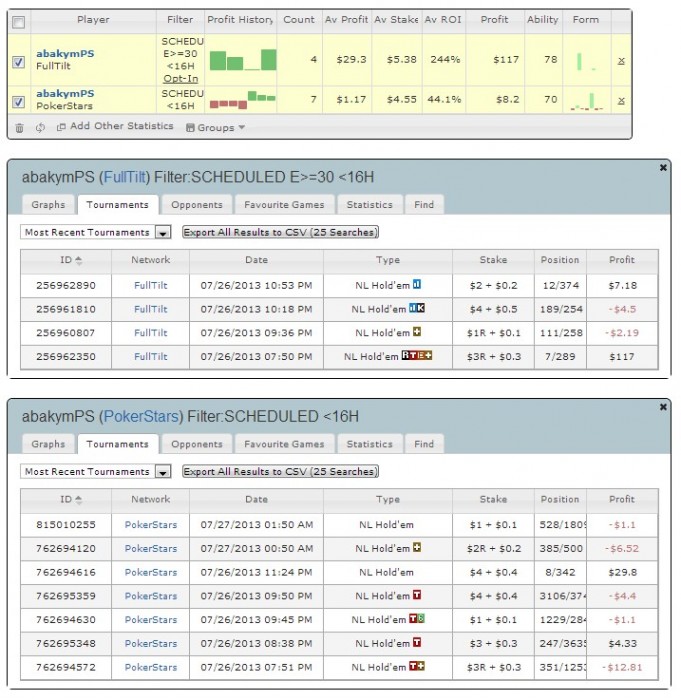Sort FullTilt table by ID arrow
This screenshot has width=681, height=700.
(x=79, y=260)
